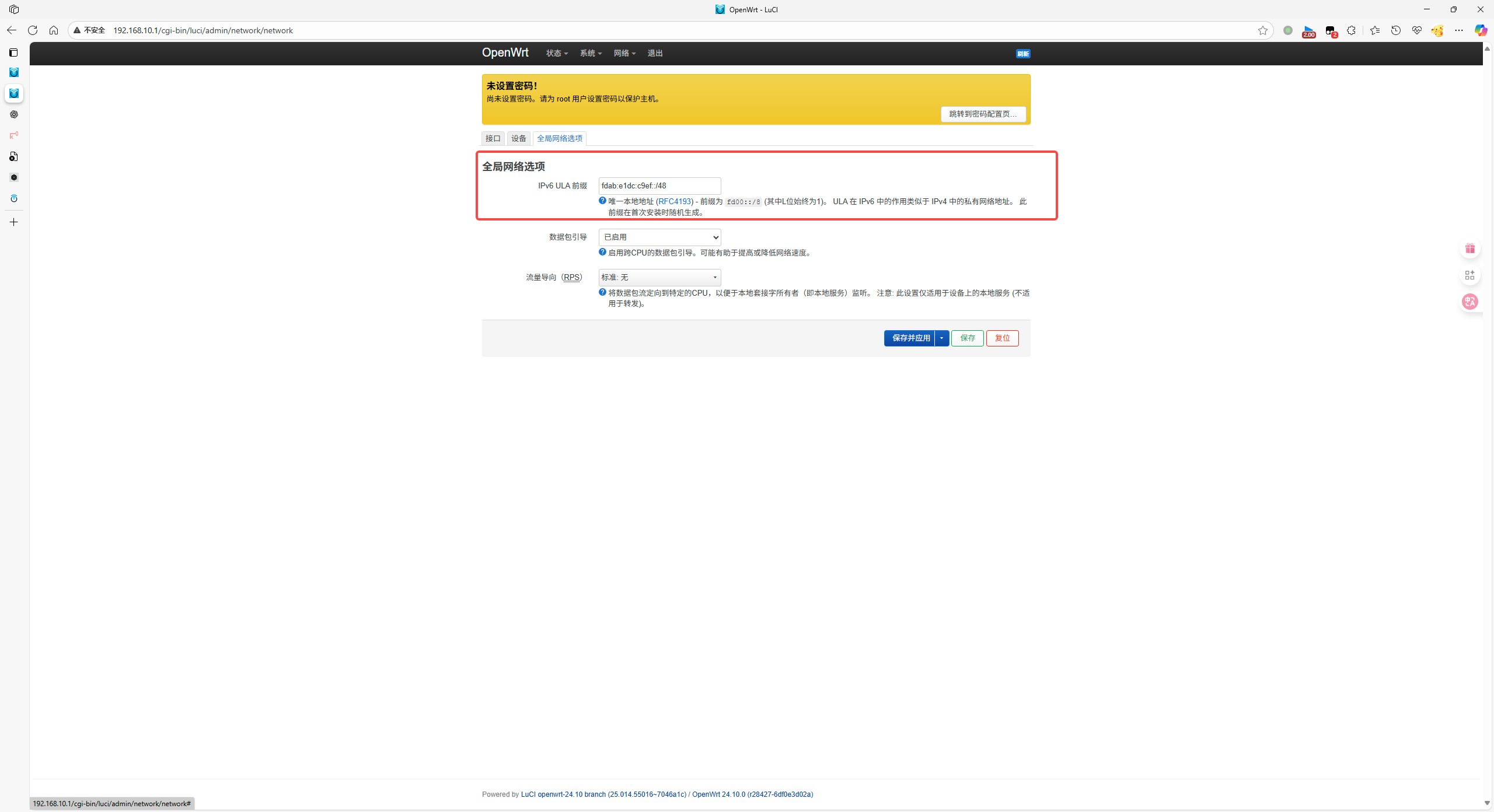Open the pink key icon vertical tab
Image resolution: width=1494 pixels, height=812 pixels.
pos(14,135)
